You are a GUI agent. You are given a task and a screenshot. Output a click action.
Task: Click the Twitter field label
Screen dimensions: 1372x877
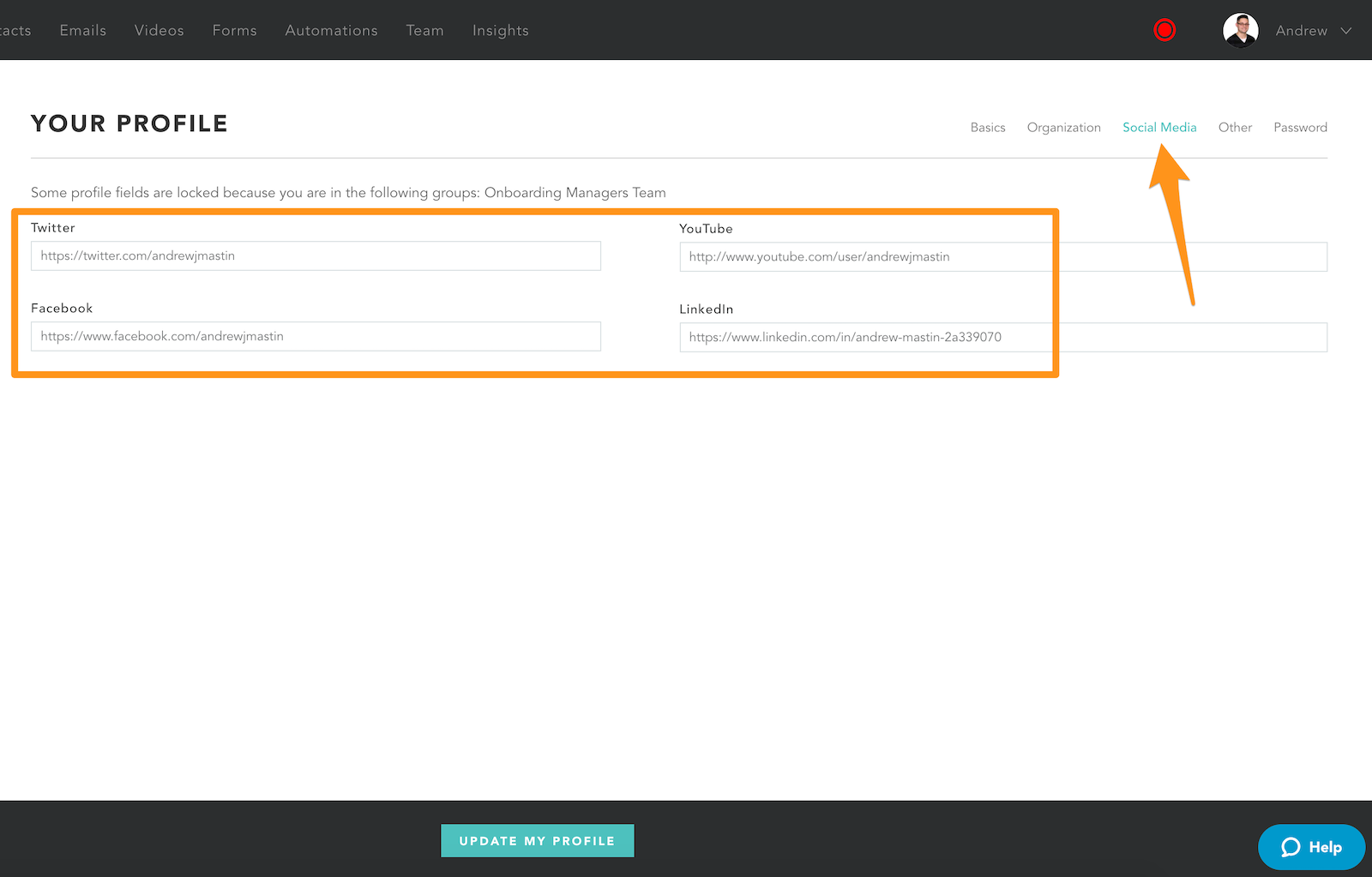53,227
